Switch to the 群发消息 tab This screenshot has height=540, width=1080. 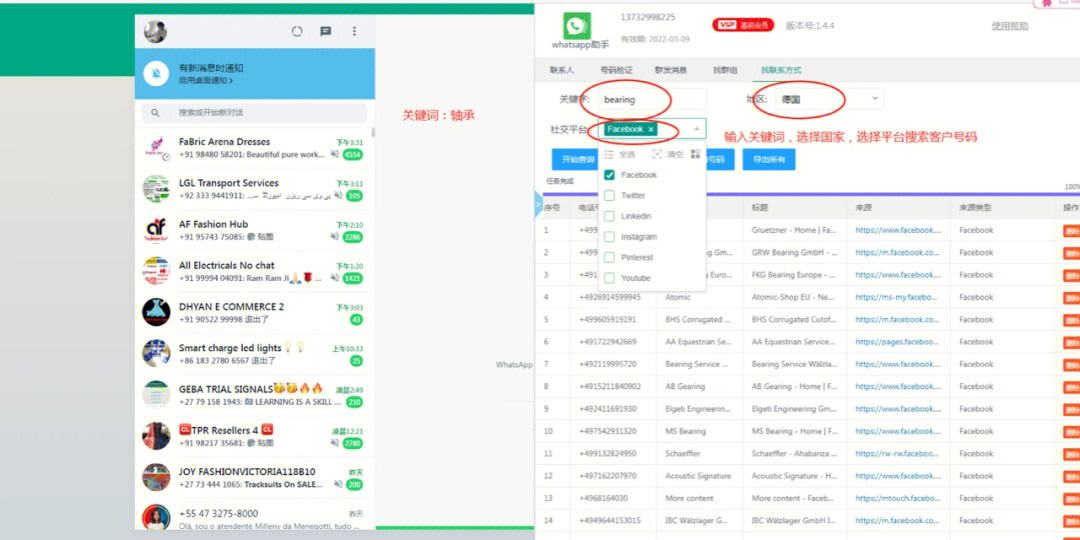point(670,70)
